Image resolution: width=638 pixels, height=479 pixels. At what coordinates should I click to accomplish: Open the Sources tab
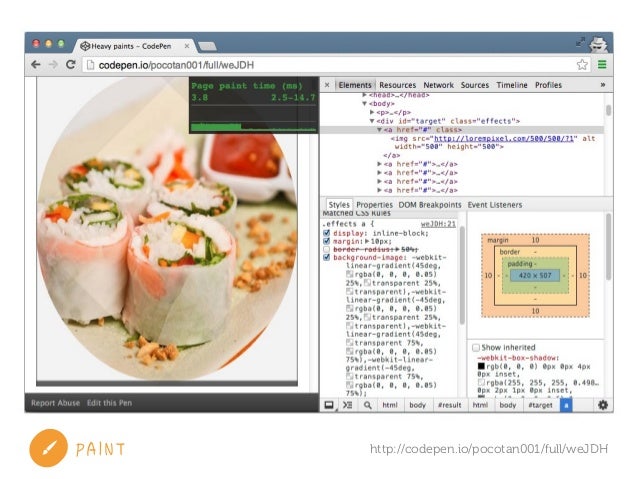click(x=475, y=85)
